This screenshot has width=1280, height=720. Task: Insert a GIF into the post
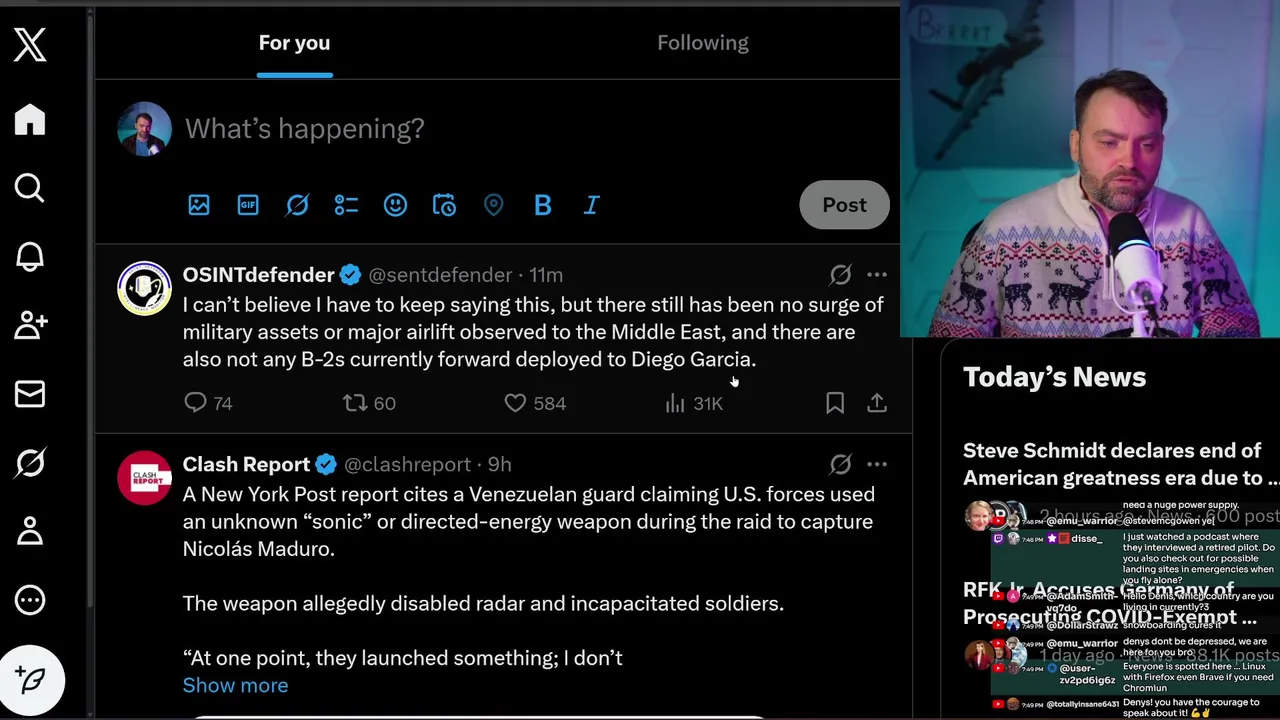coord(248,205)
